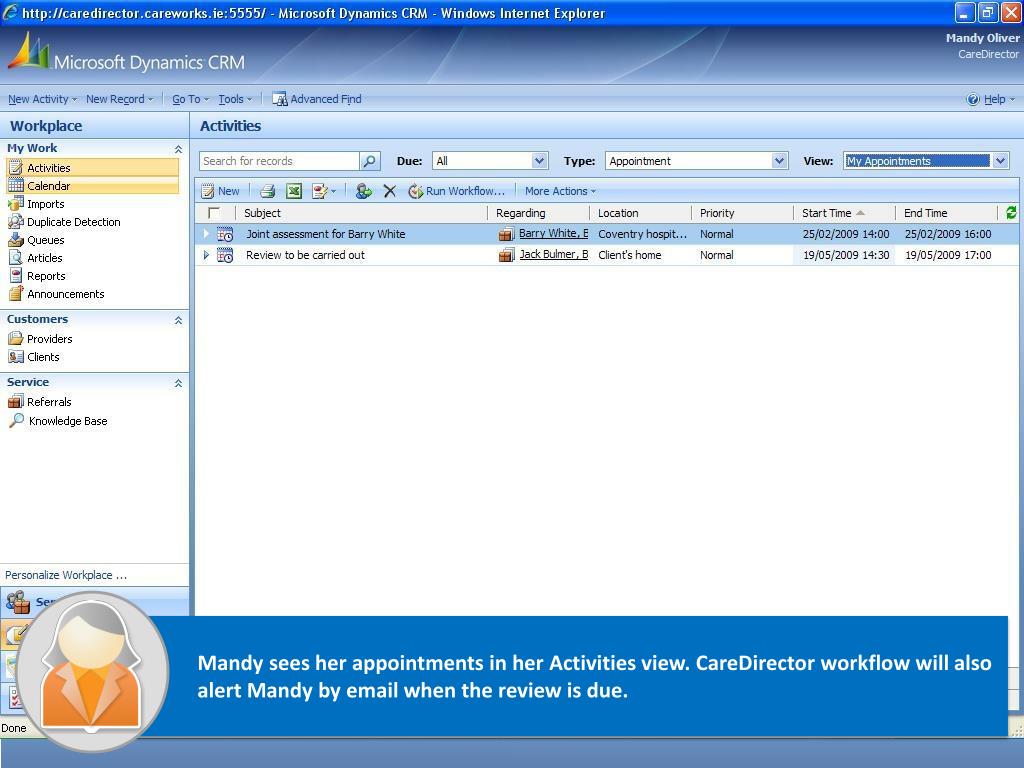This screenshot has width=1024, height=768.
Task: Click the edit record icon in the toolbar
Action: (x=319, y=191)
